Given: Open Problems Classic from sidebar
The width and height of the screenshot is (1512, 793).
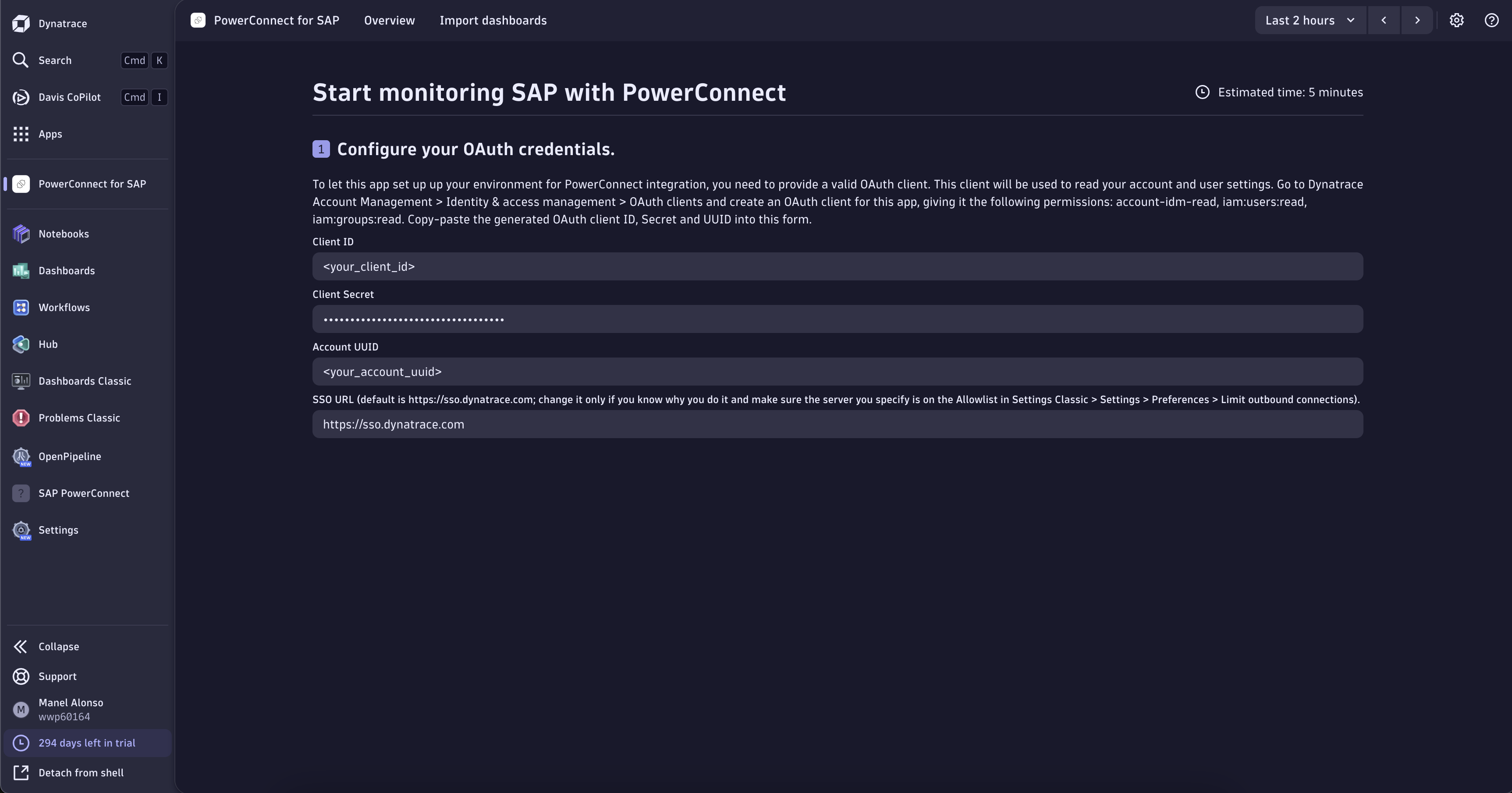Looking at the screenshot, I should 78,418.
